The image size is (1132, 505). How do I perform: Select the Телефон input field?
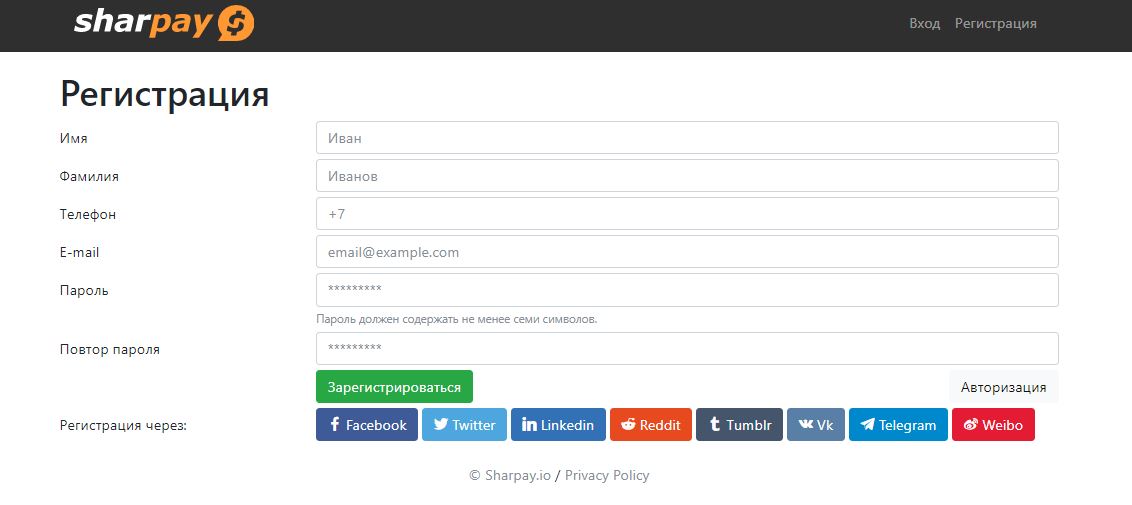[687, 214]
